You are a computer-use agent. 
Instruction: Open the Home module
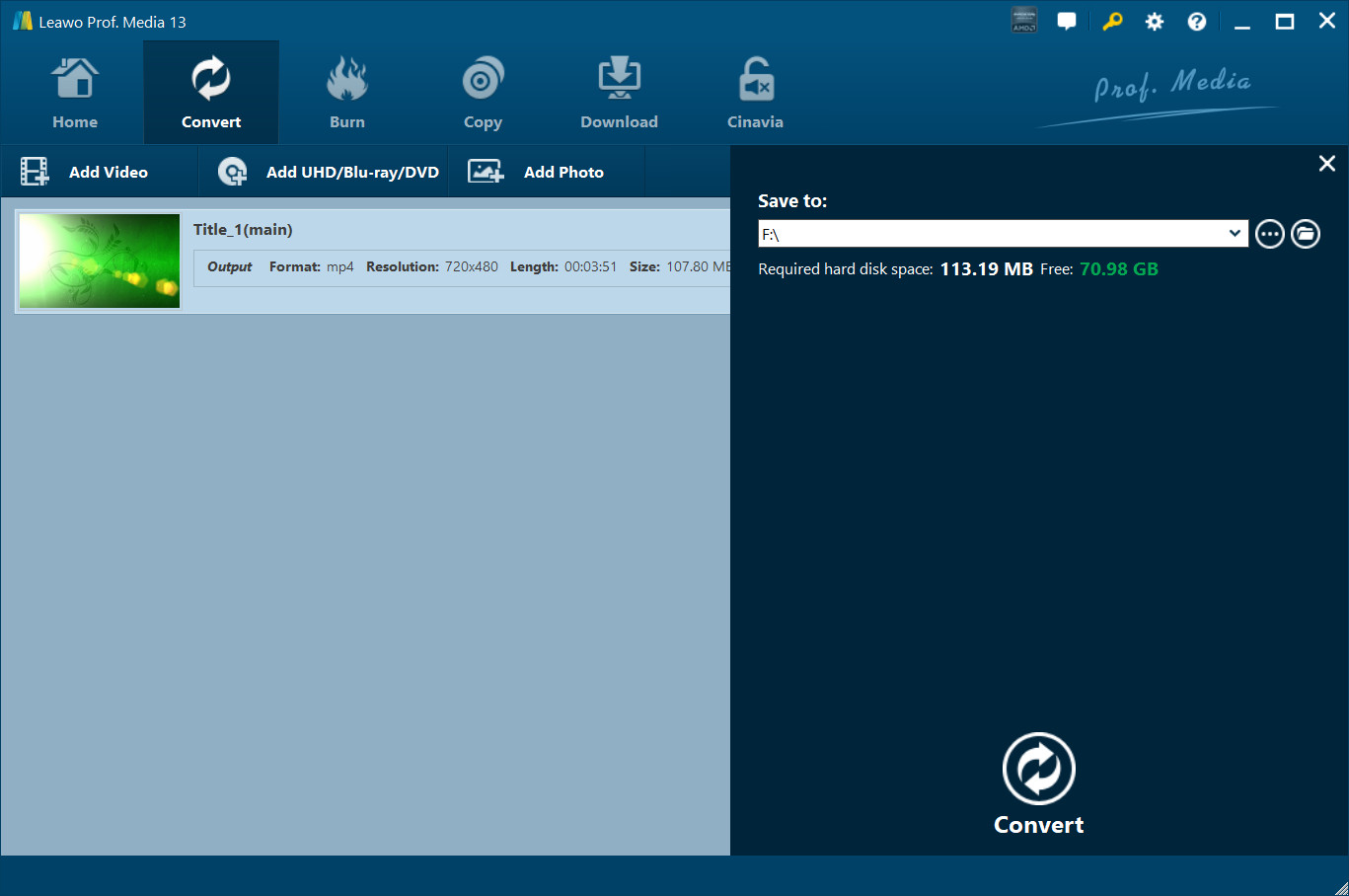[x=75, y=94]
